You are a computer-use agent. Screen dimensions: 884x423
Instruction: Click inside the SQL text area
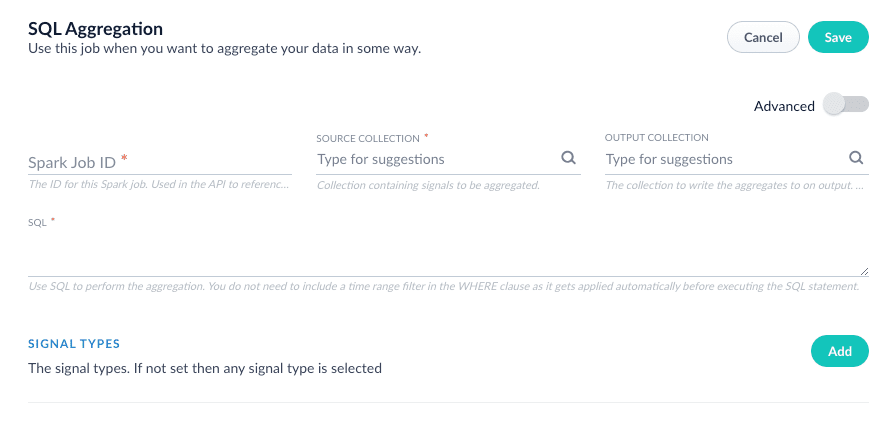448,254
